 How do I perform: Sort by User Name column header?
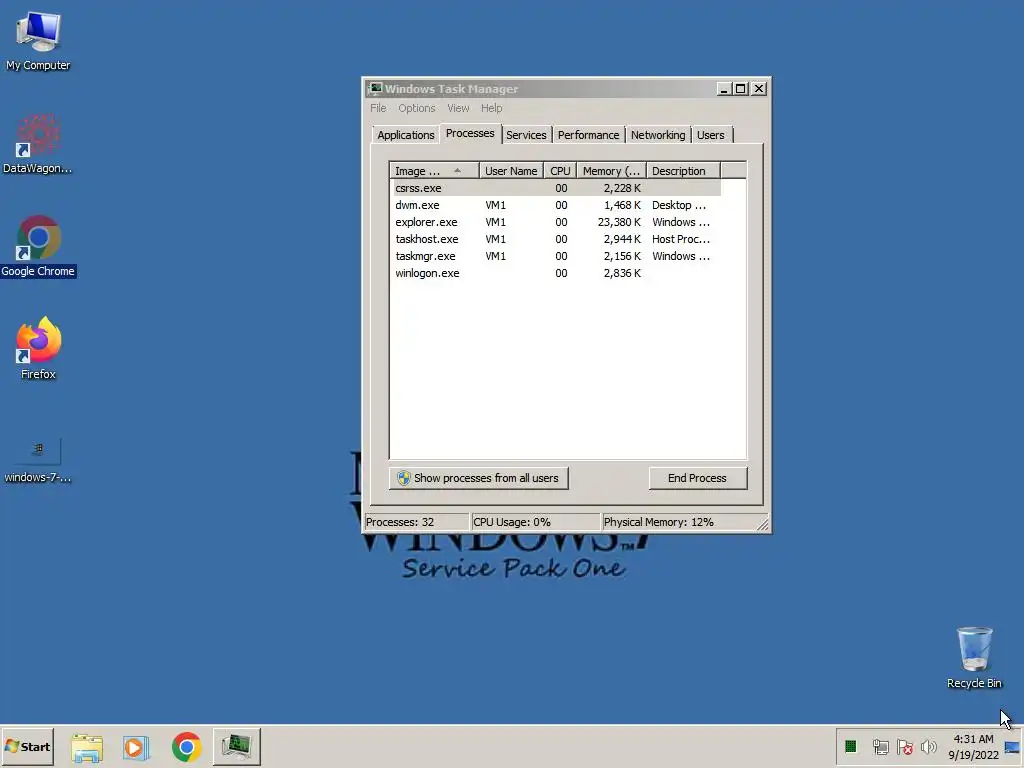point(511,171)
